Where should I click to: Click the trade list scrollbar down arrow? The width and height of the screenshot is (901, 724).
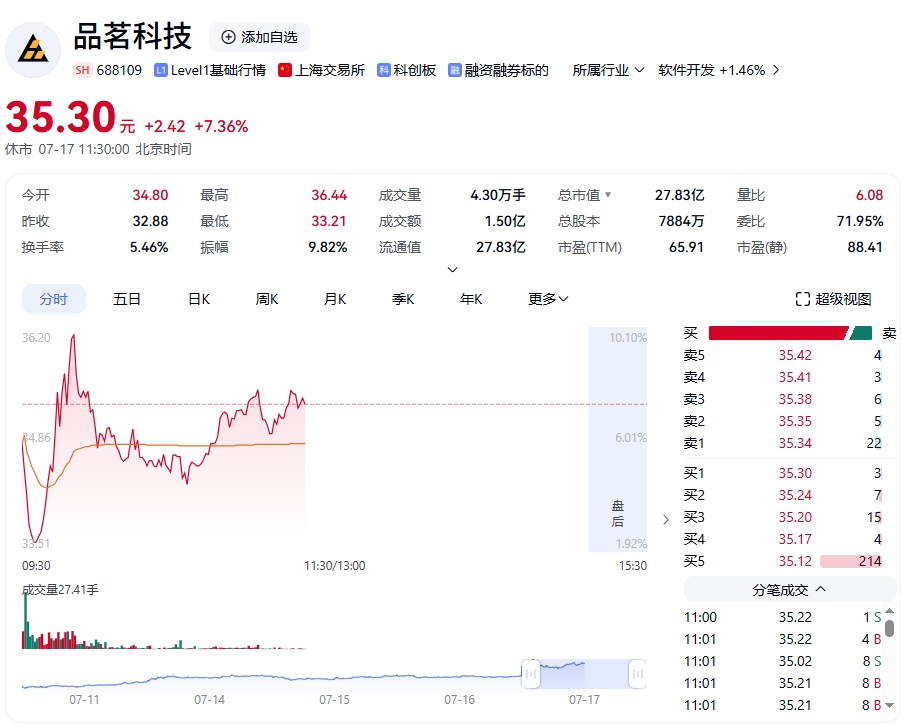[889, 705]
